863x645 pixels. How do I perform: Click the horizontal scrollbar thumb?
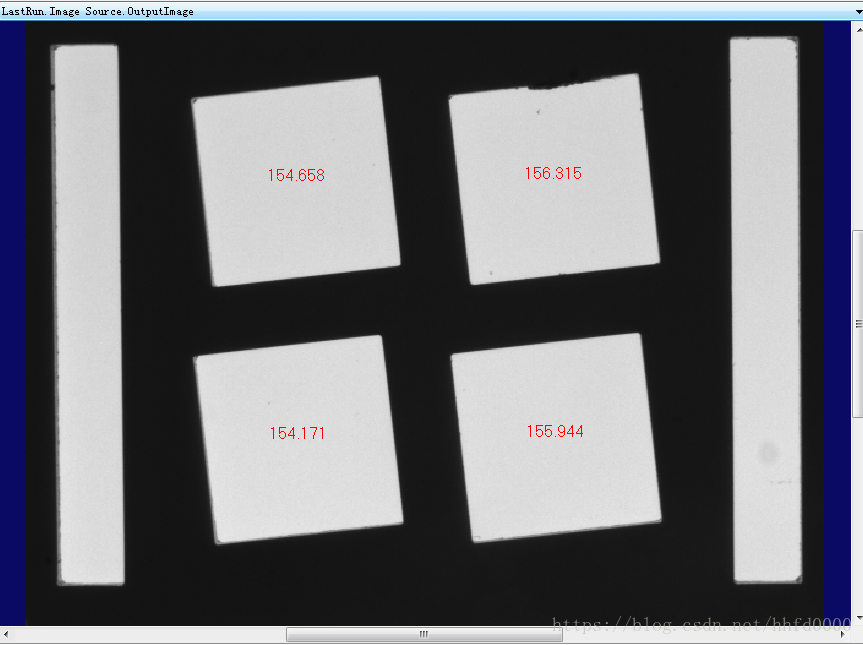click(x=424, y=634)
